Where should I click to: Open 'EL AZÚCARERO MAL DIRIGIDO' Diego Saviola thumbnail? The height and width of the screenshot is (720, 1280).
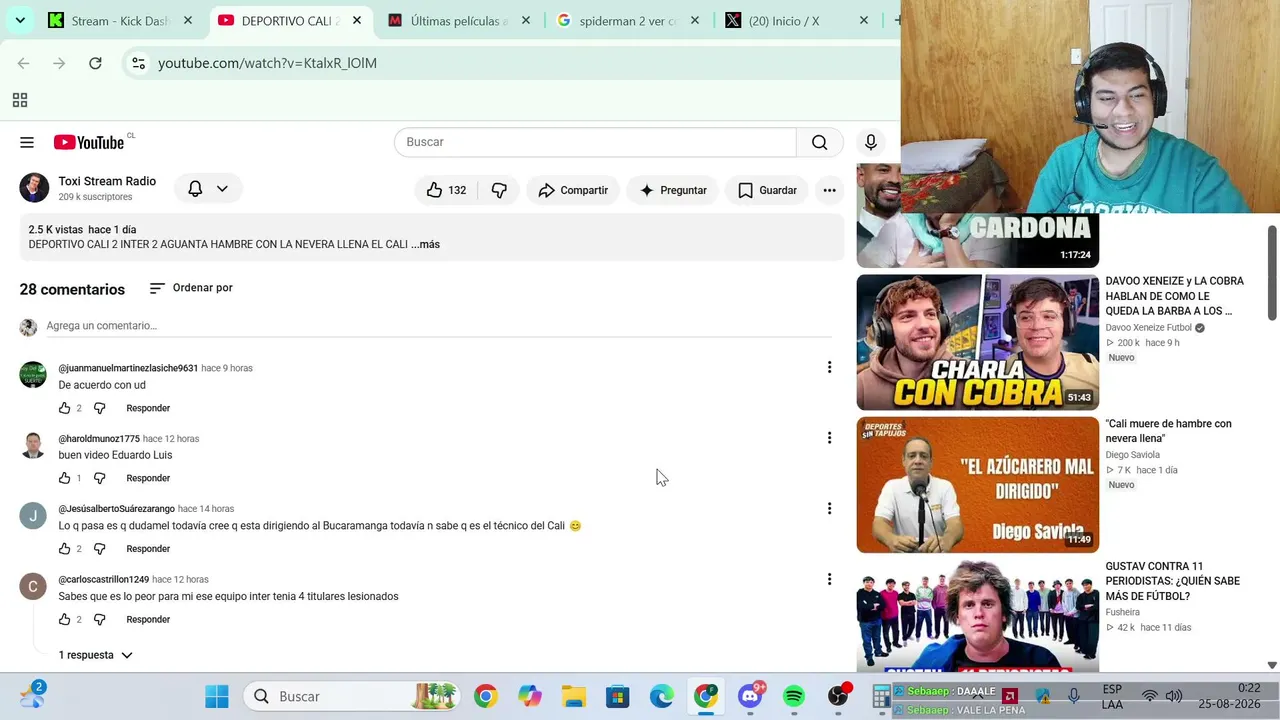pos(978,484)
